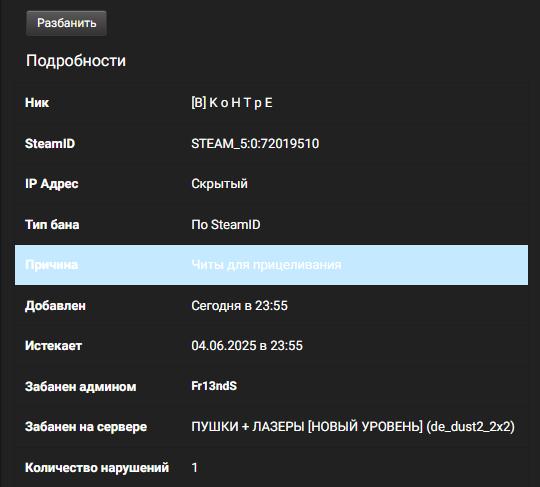
Task: Click the Сегодня в 23:55 added time
Action: click(x=239, y=305)
